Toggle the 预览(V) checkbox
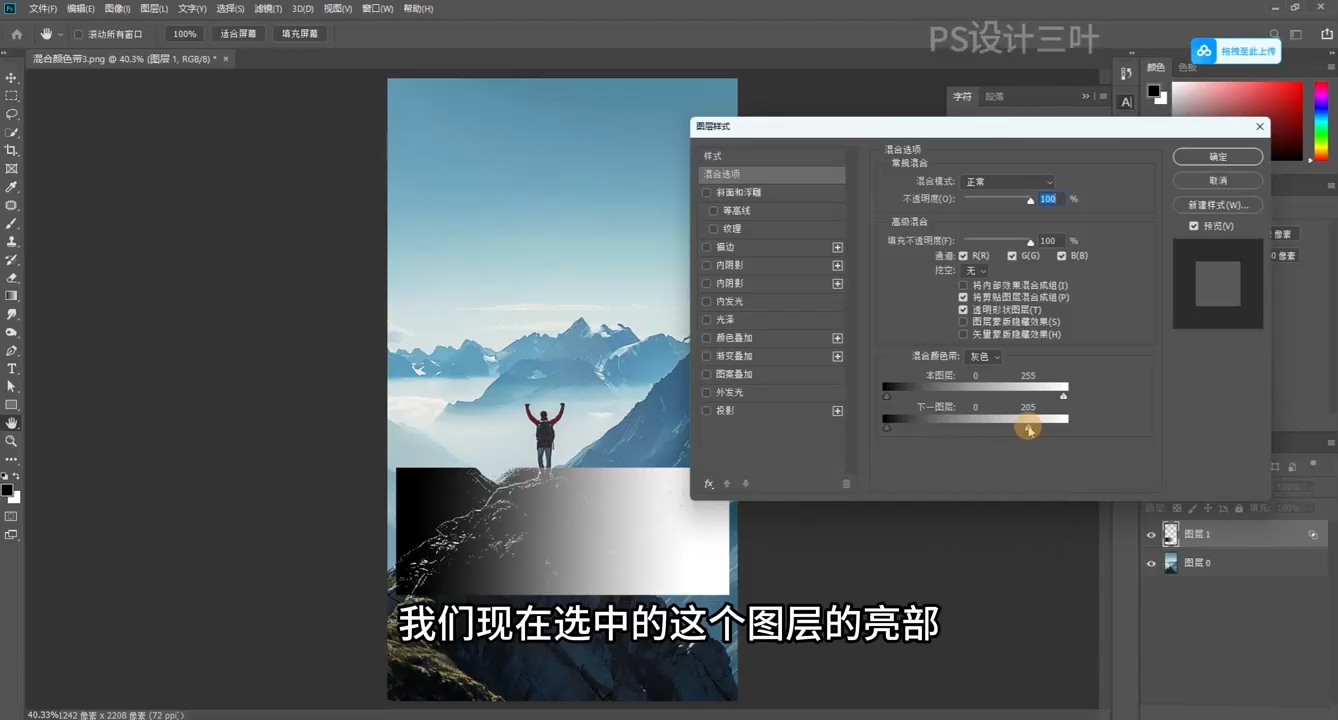The image size is (1338, 720). click(1193, 226)
